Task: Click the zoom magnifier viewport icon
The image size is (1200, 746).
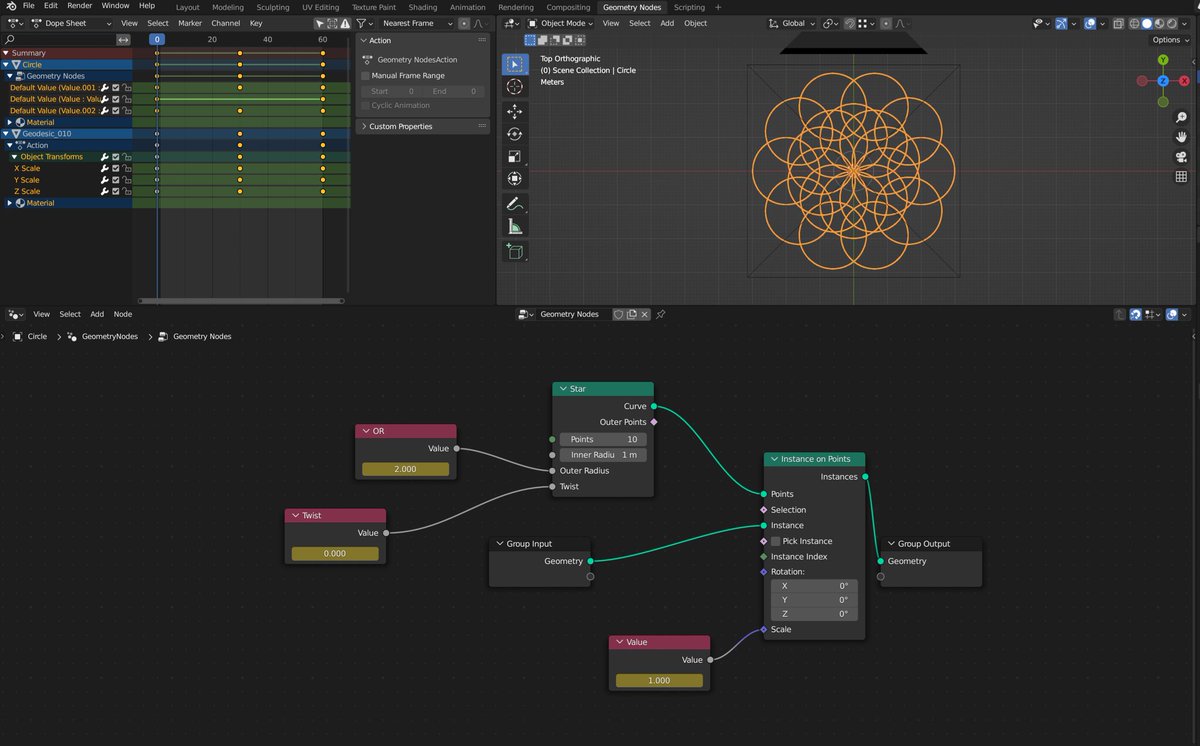Action: pos(1181,117)
